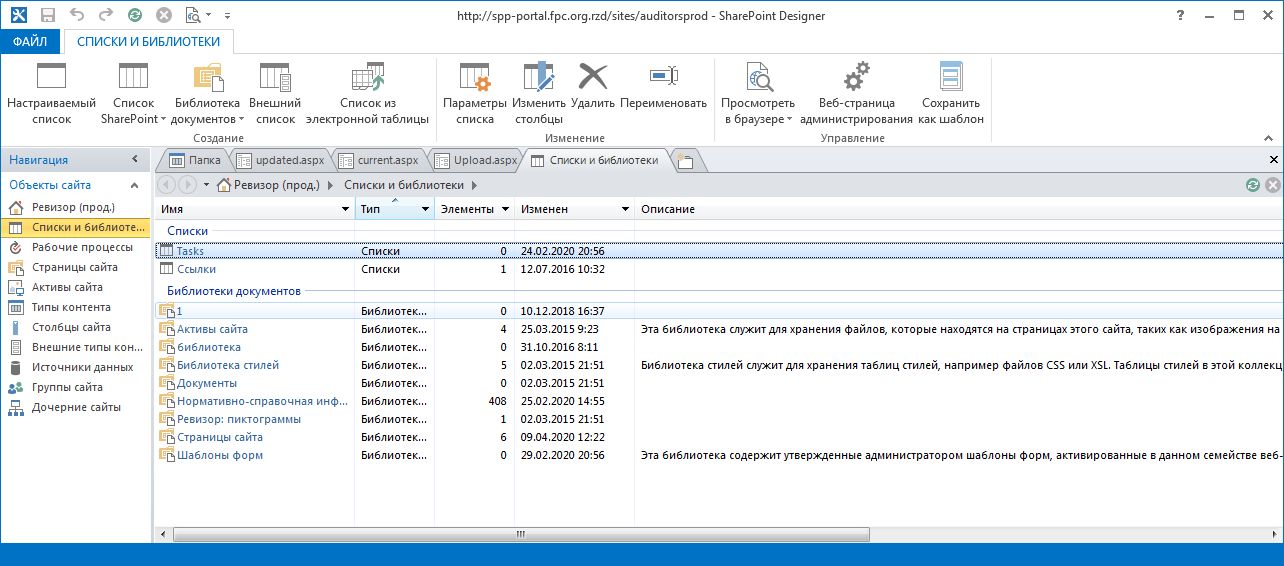Switch to the Upload.aspx tab
The height and width of the screenshot is (566, 1284).
pyautogui.click(x=476, y=160)
